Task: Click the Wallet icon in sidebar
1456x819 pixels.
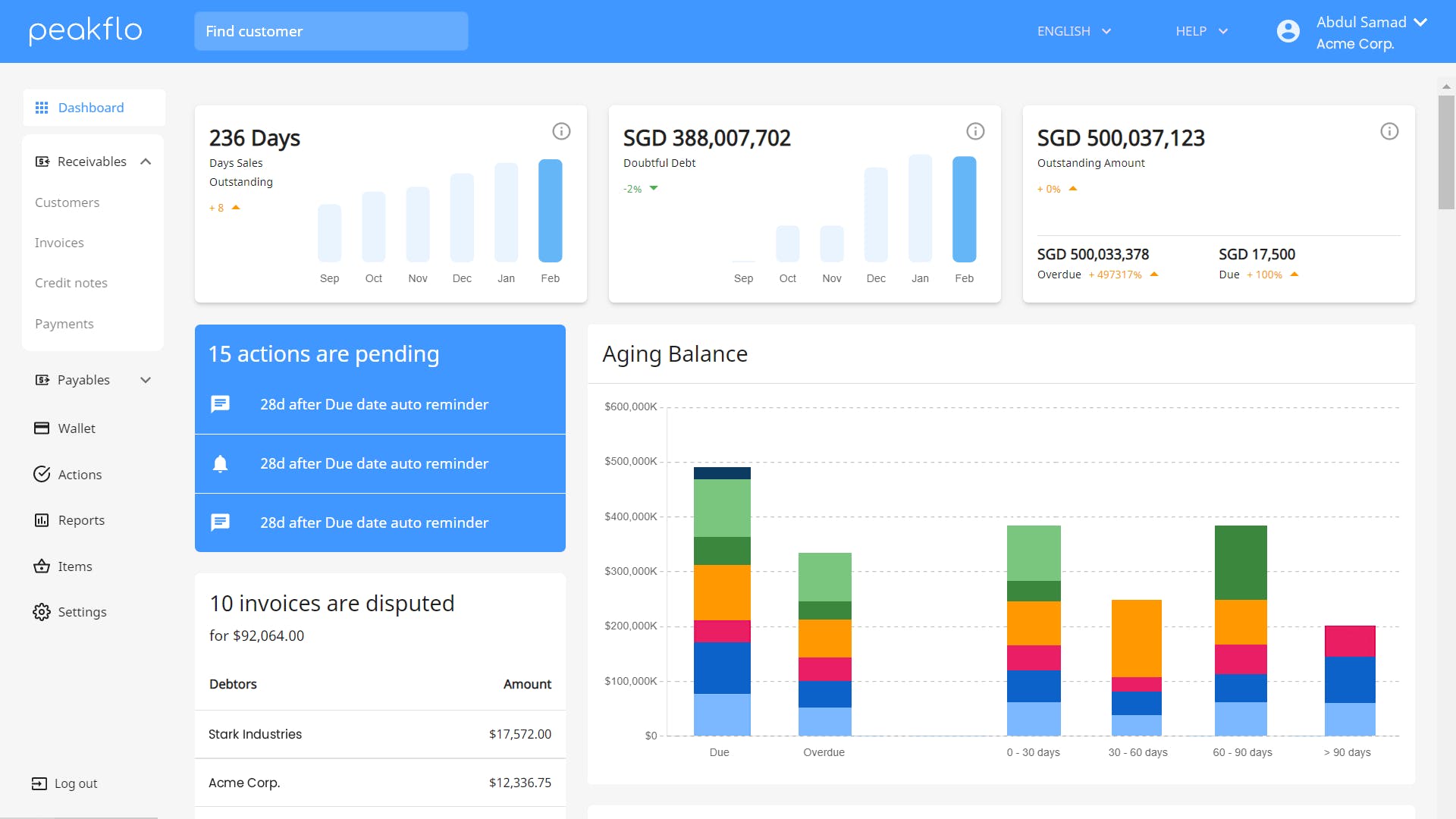Action: [x=42, y=428]
